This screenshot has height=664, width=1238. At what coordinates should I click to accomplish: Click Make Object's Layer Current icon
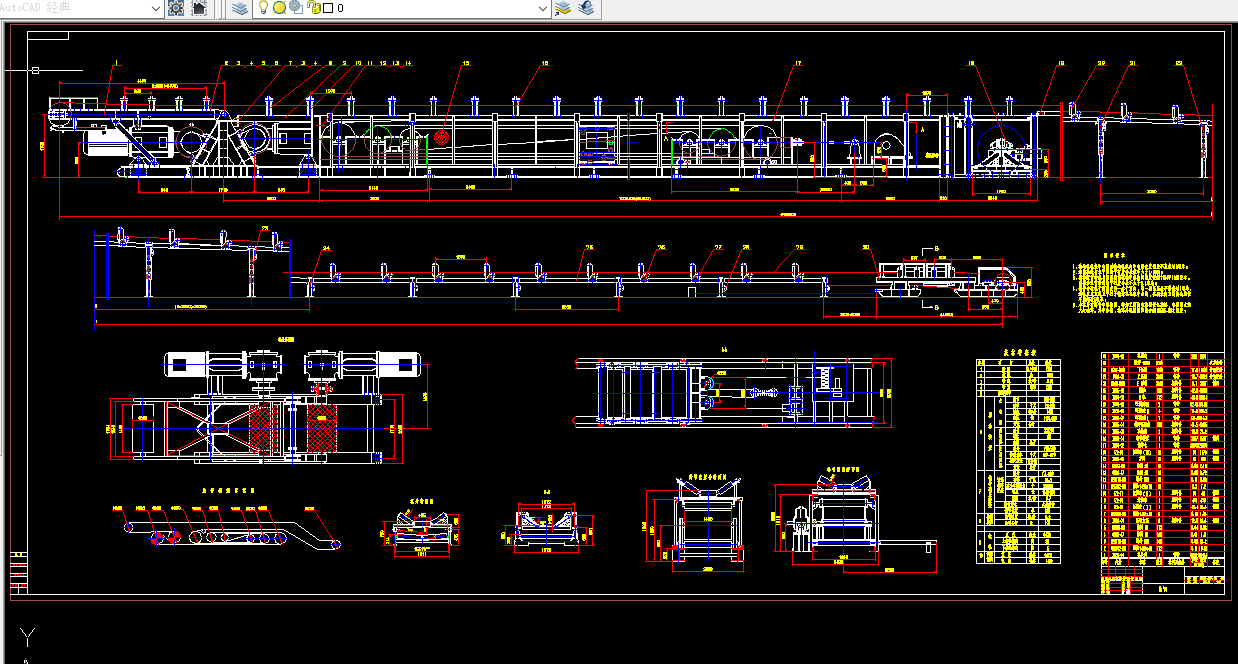coord(564,8)
